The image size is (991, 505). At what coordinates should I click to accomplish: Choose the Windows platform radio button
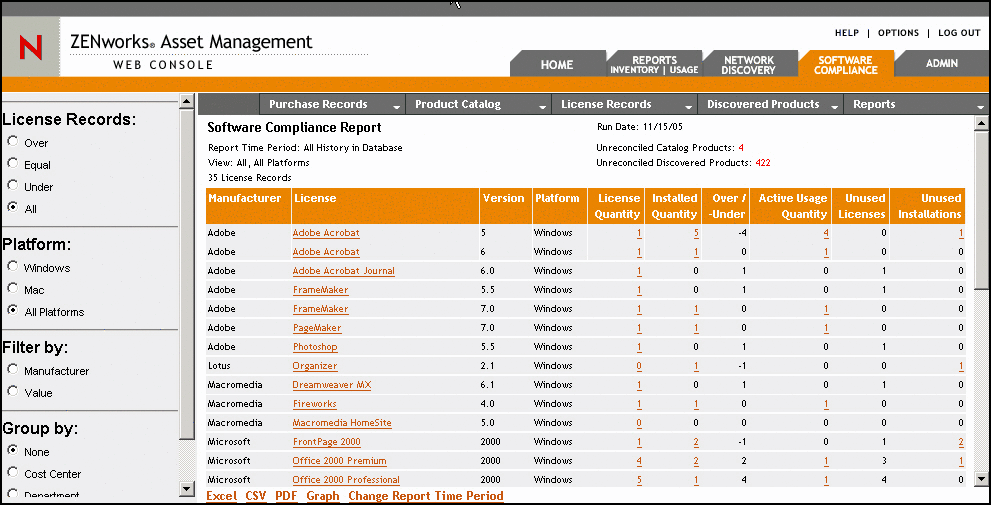[12, 267]
